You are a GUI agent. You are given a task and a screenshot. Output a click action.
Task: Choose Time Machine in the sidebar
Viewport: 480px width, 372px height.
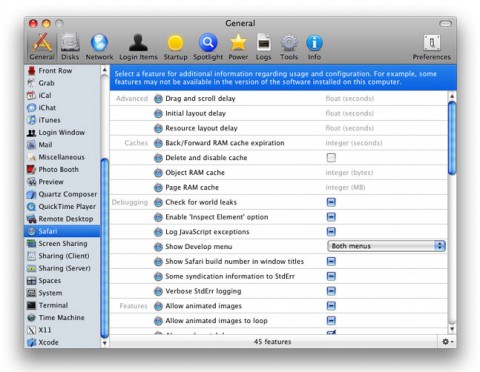[x=61, y=317]
